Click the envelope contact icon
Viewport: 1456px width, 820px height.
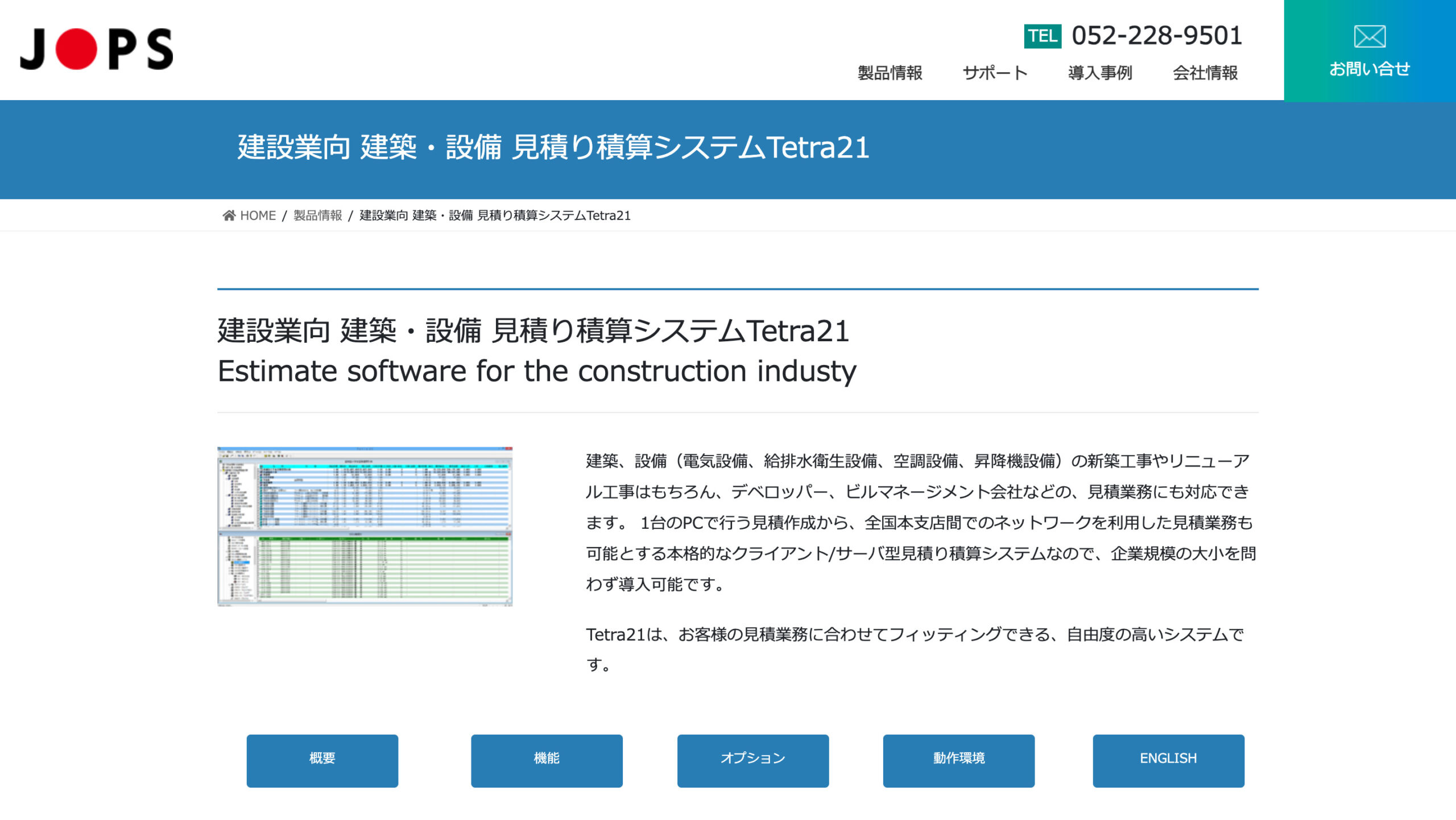click(1370, 37)
